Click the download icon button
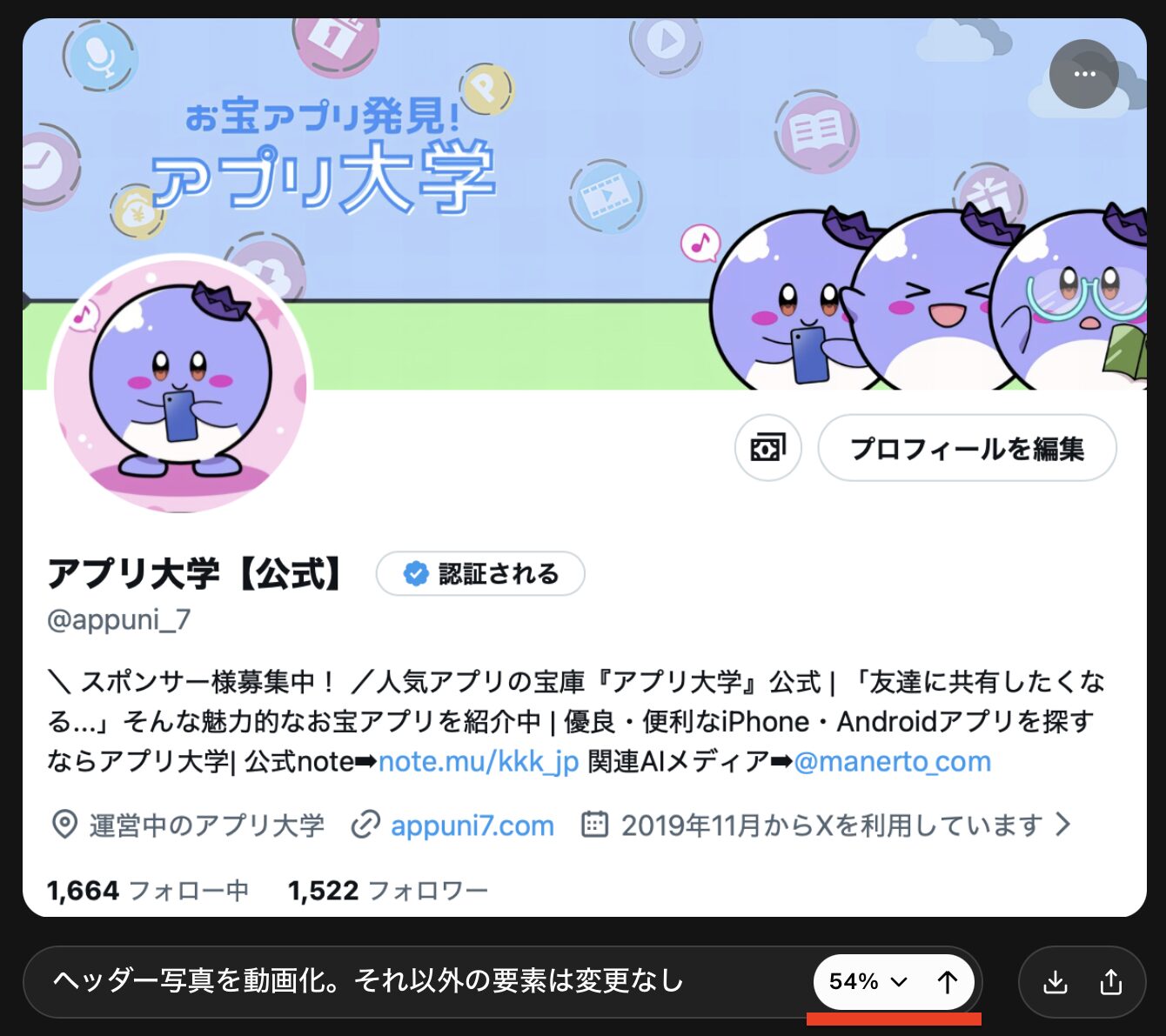Image resolution: width=1166 pixels, height=1036 pixels. pos(1055,982)
